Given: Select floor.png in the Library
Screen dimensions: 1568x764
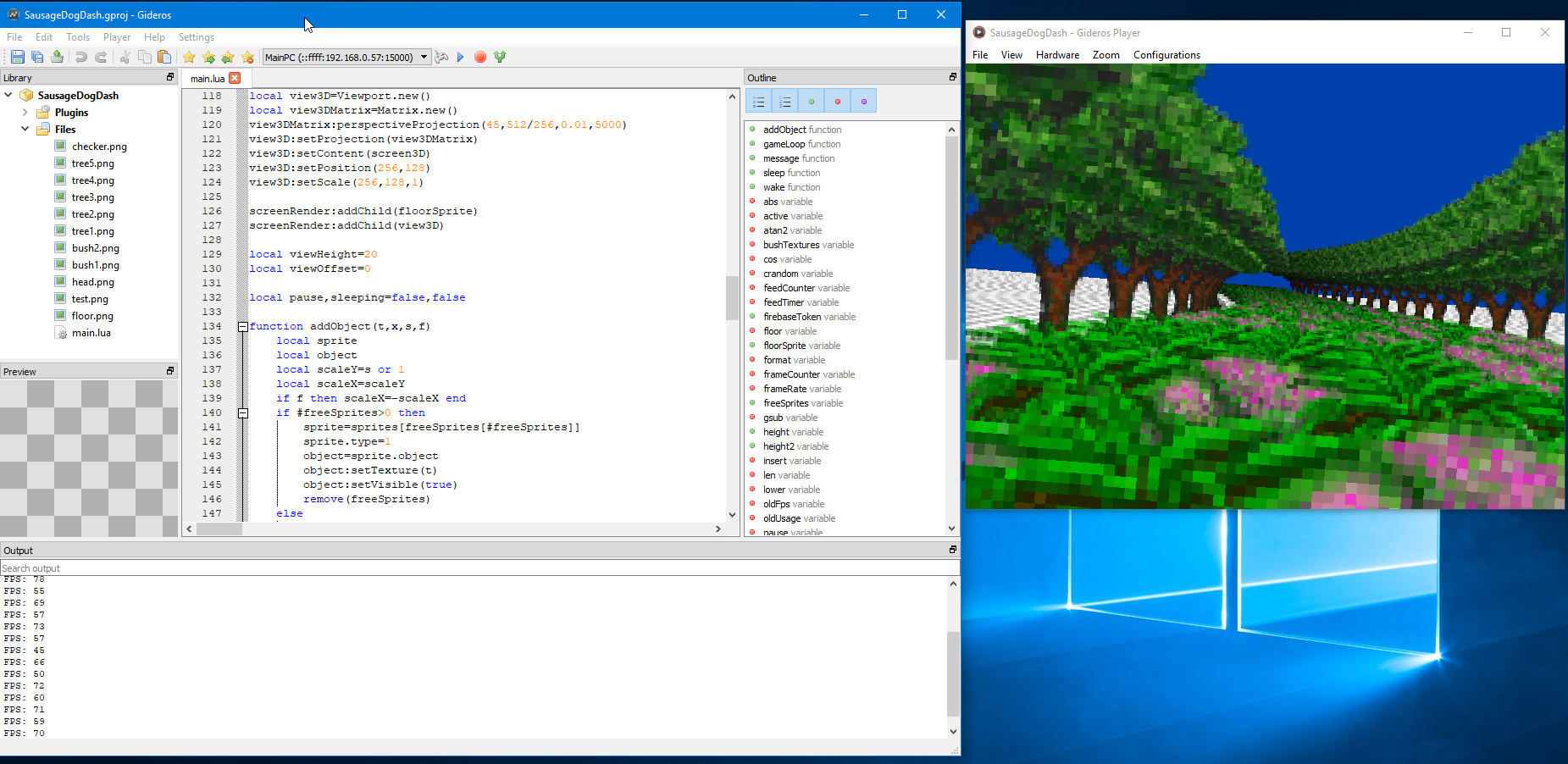Looking at the screenshot, I should 92,316.
